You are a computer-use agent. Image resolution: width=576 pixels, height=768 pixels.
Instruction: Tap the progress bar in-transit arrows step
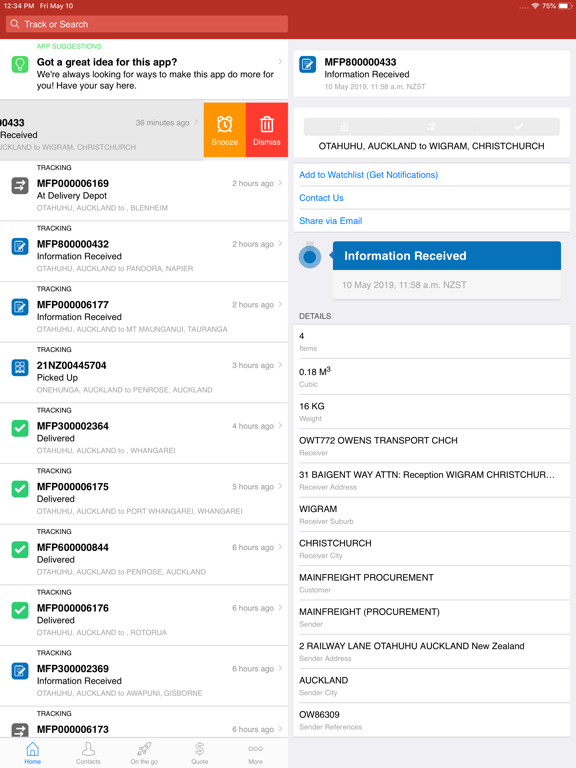click(431, 127)
